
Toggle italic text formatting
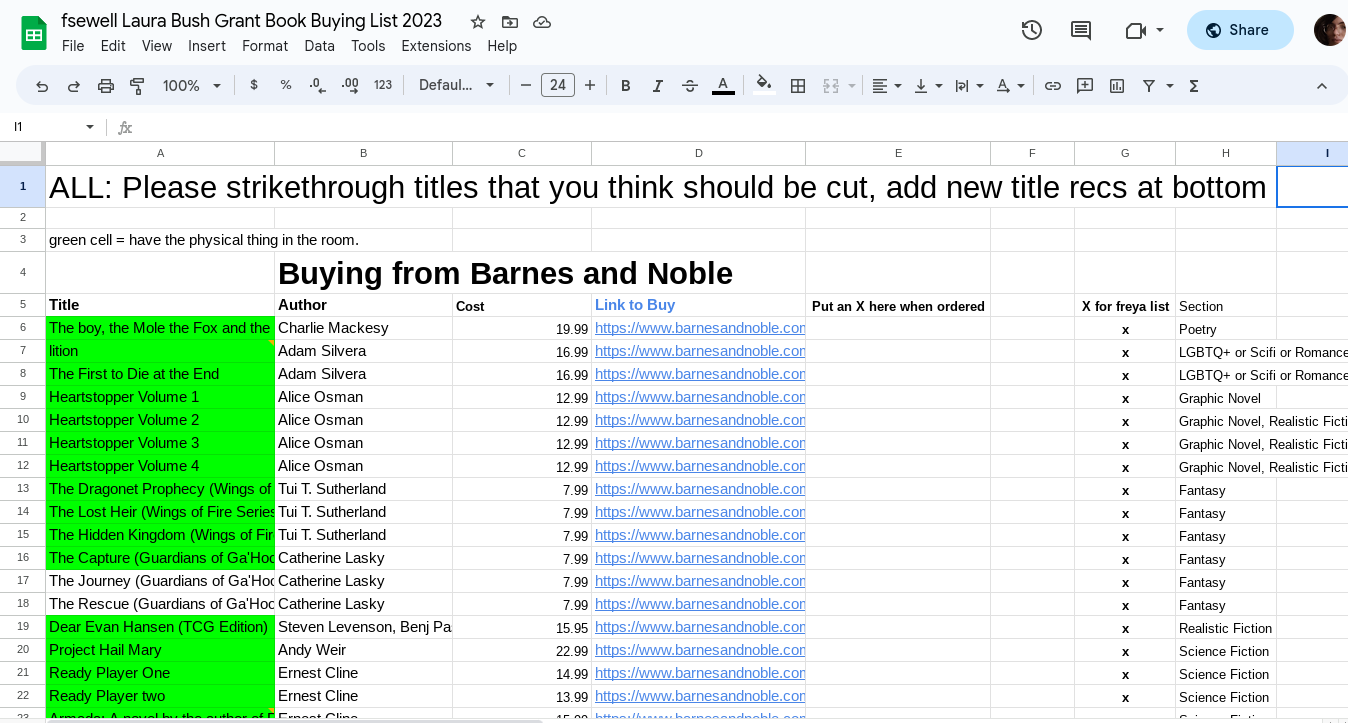point(658,86)
